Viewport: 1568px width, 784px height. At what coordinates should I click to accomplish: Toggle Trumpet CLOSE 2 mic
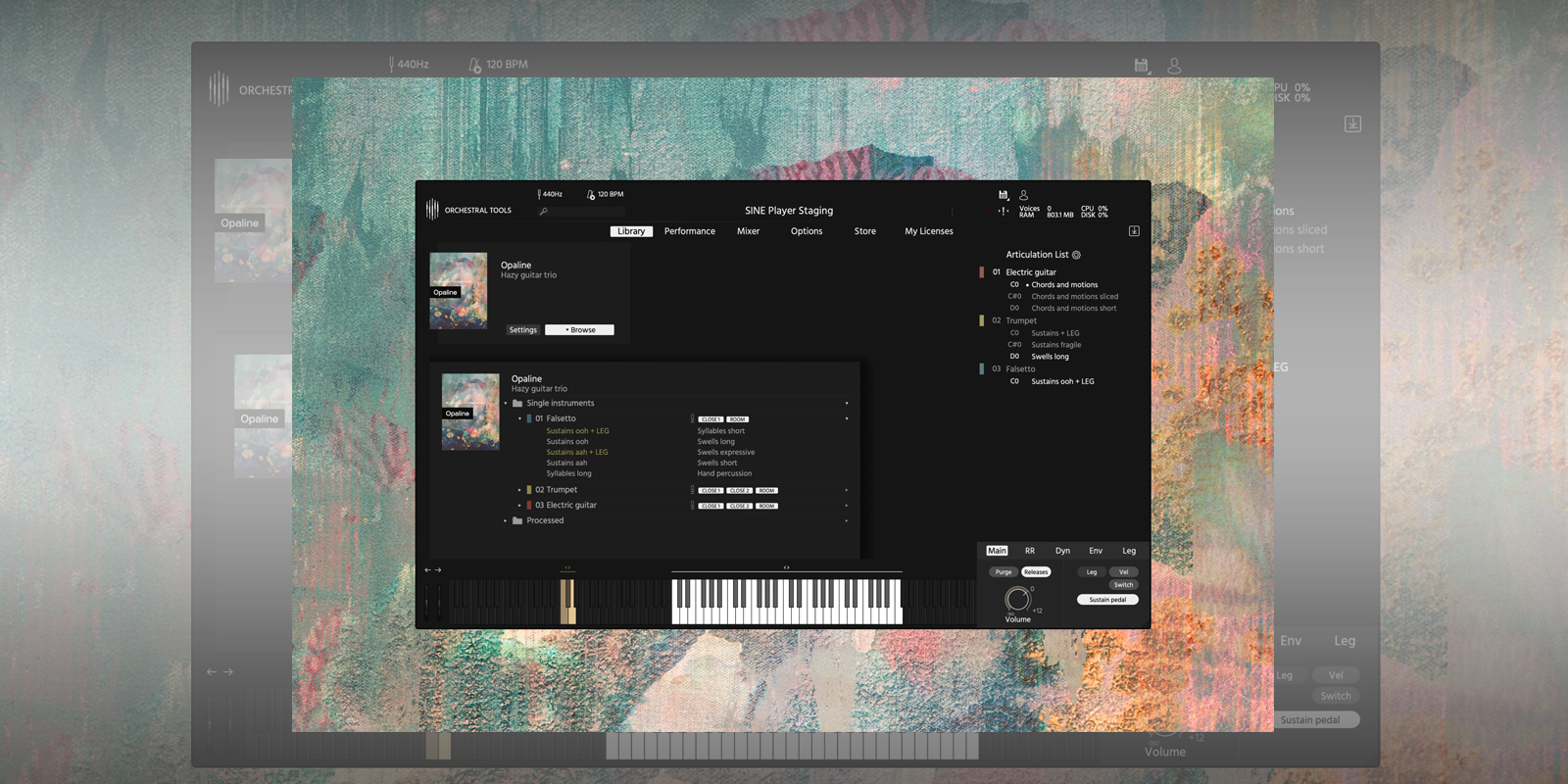coord(739,491)
